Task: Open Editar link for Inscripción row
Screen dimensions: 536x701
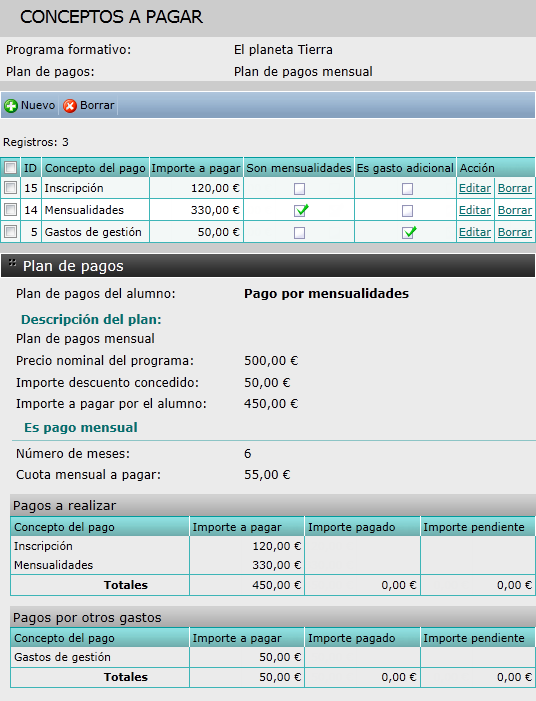Action: click(475, 188)
